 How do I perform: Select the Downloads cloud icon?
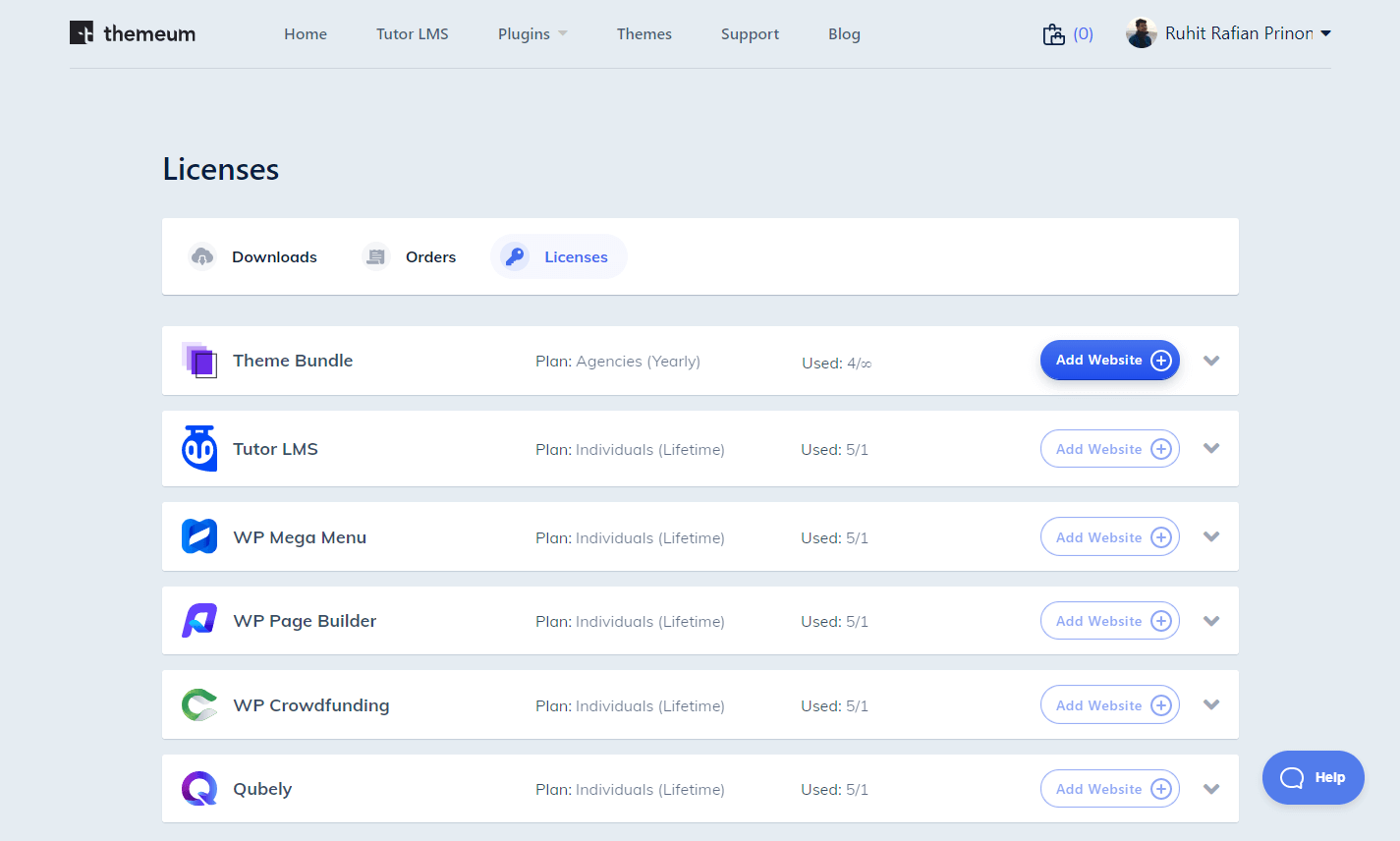click(202, 256)
